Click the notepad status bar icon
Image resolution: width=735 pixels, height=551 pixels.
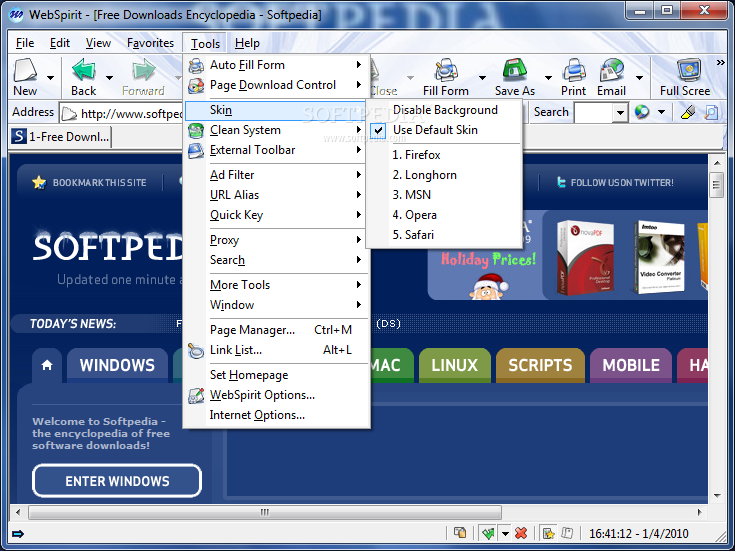pos(567,533)
